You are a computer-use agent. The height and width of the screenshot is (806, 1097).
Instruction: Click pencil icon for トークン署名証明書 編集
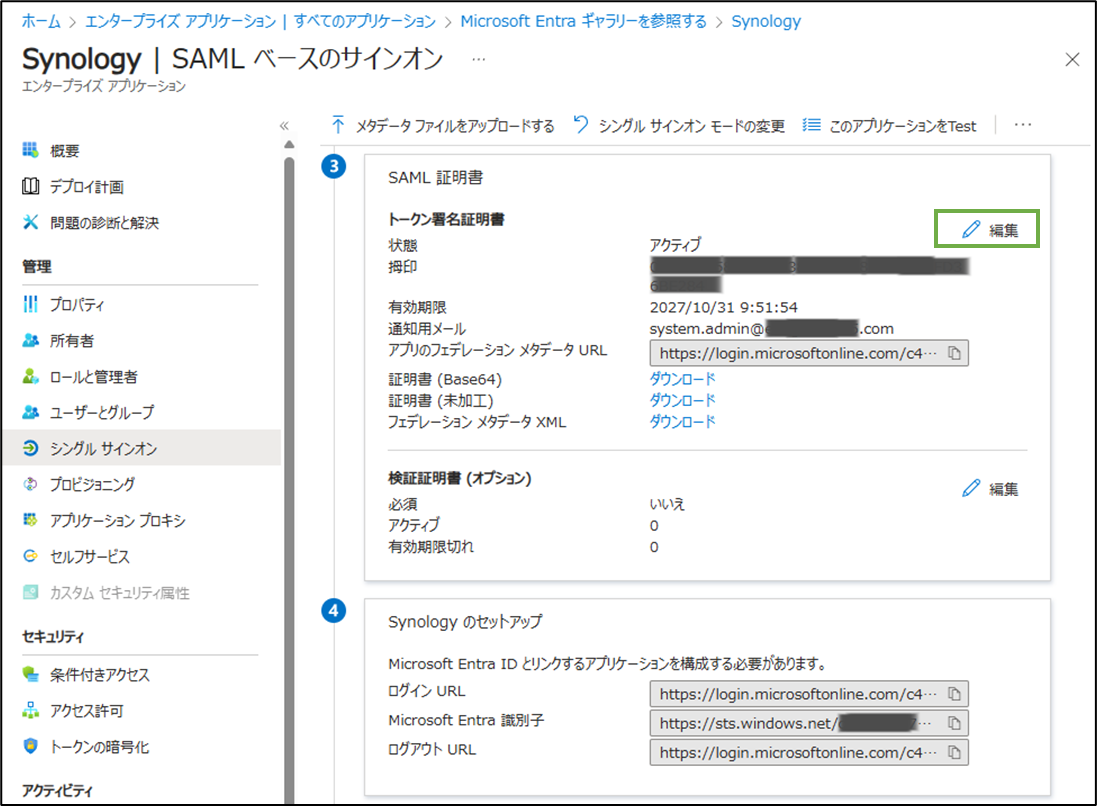(x=971, y=229)
